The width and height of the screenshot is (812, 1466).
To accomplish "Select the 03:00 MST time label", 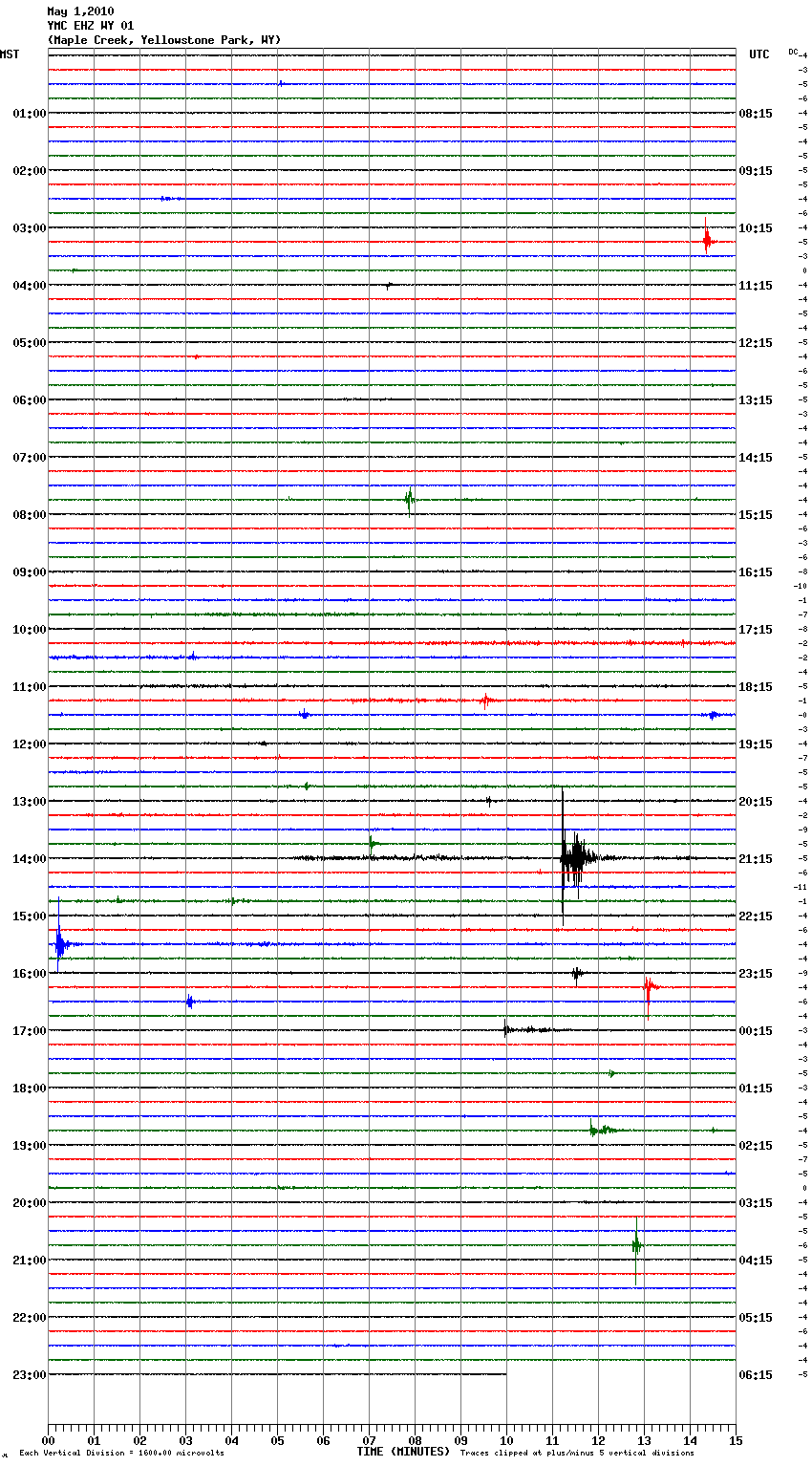I will [29, 228].
